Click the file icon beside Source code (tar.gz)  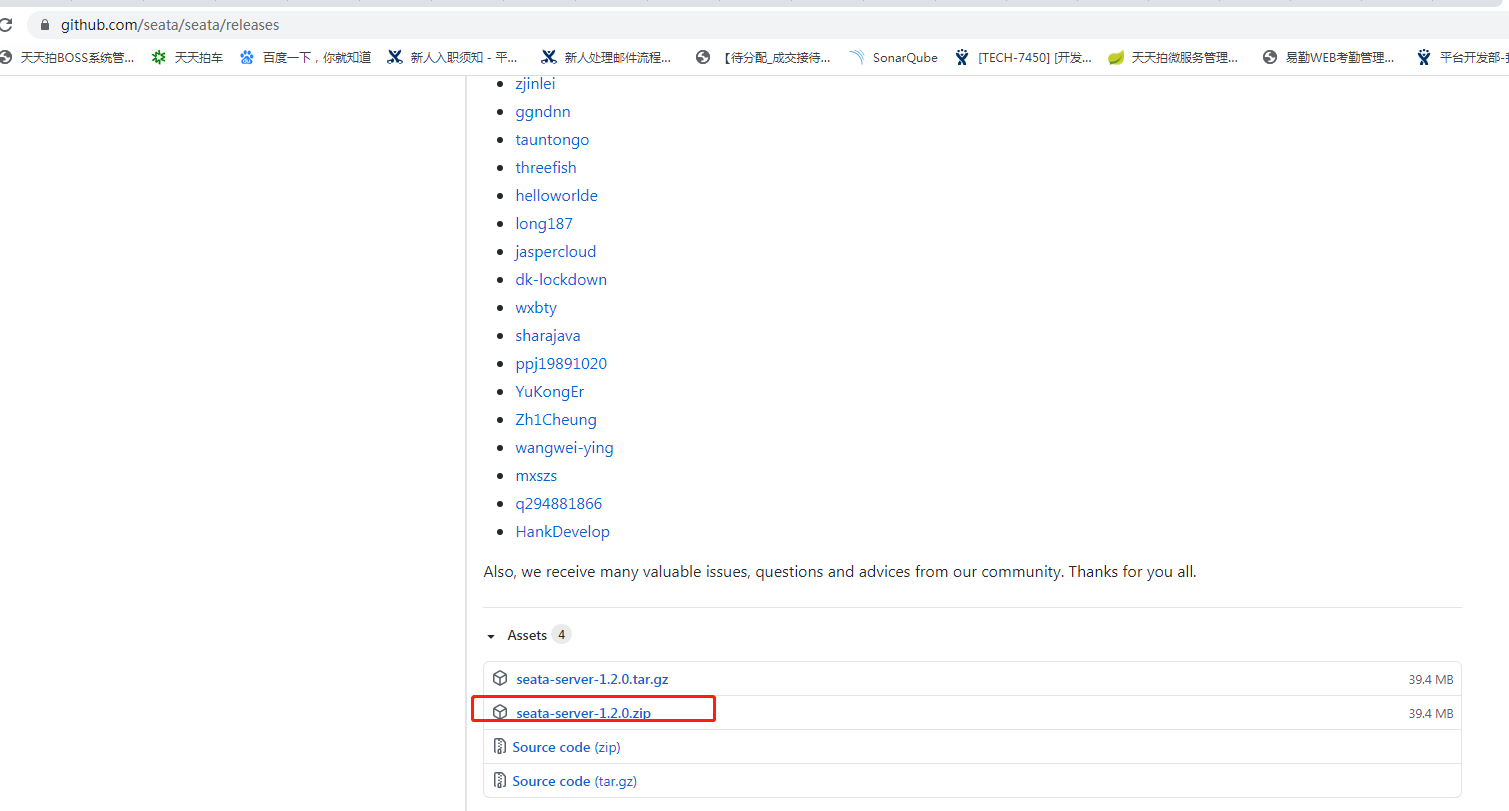(x=500, y=781)
